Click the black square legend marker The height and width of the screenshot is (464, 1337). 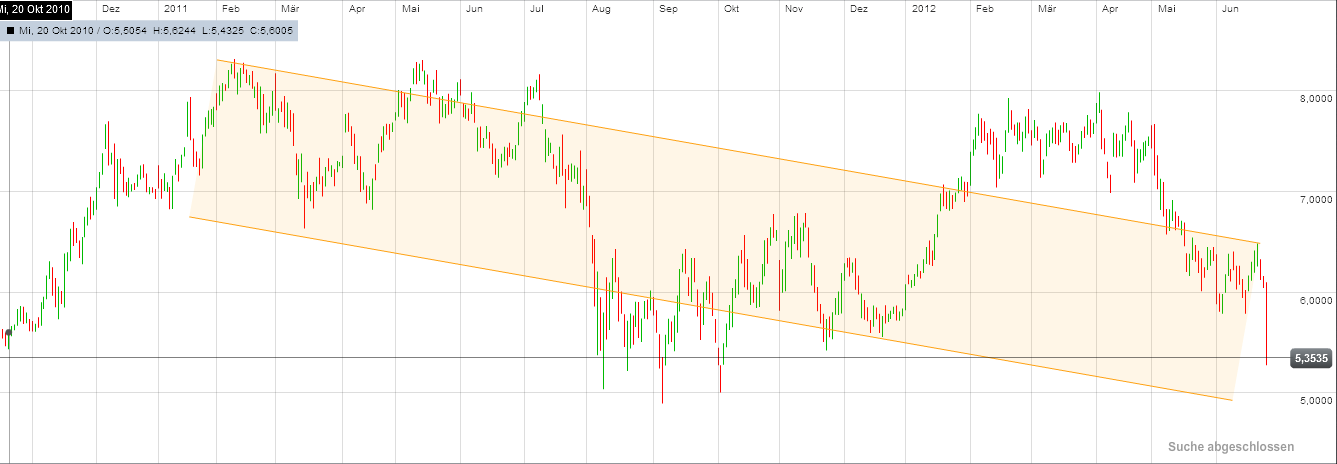tap(10, 31)
